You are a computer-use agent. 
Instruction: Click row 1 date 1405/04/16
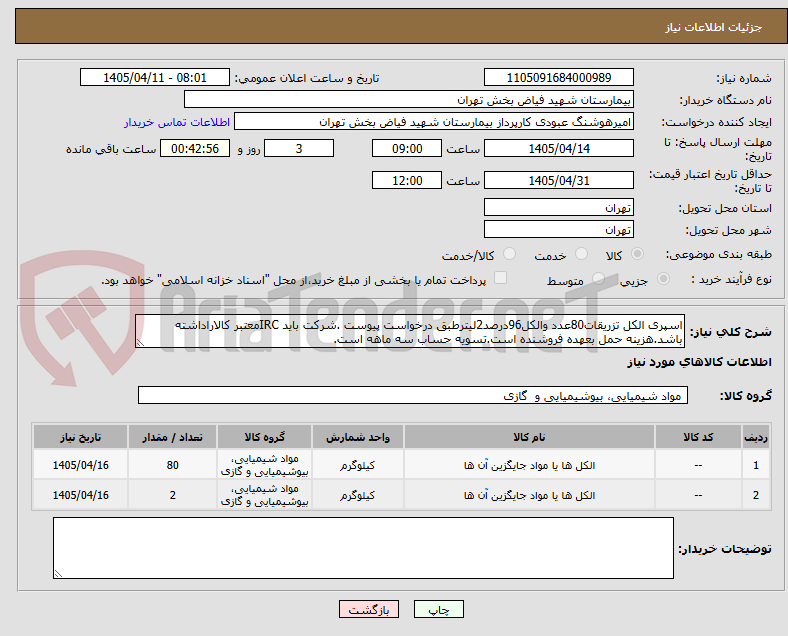[x=80, y=465]
